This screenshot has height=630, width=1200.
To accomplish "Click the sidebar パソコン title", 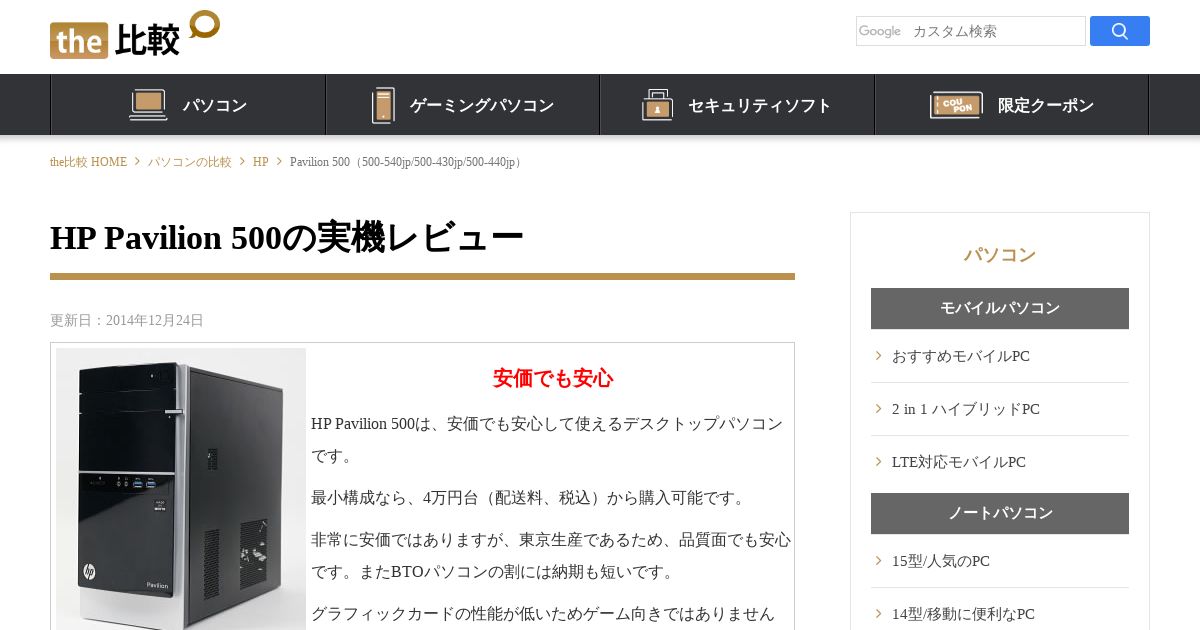I will 1000,255.
